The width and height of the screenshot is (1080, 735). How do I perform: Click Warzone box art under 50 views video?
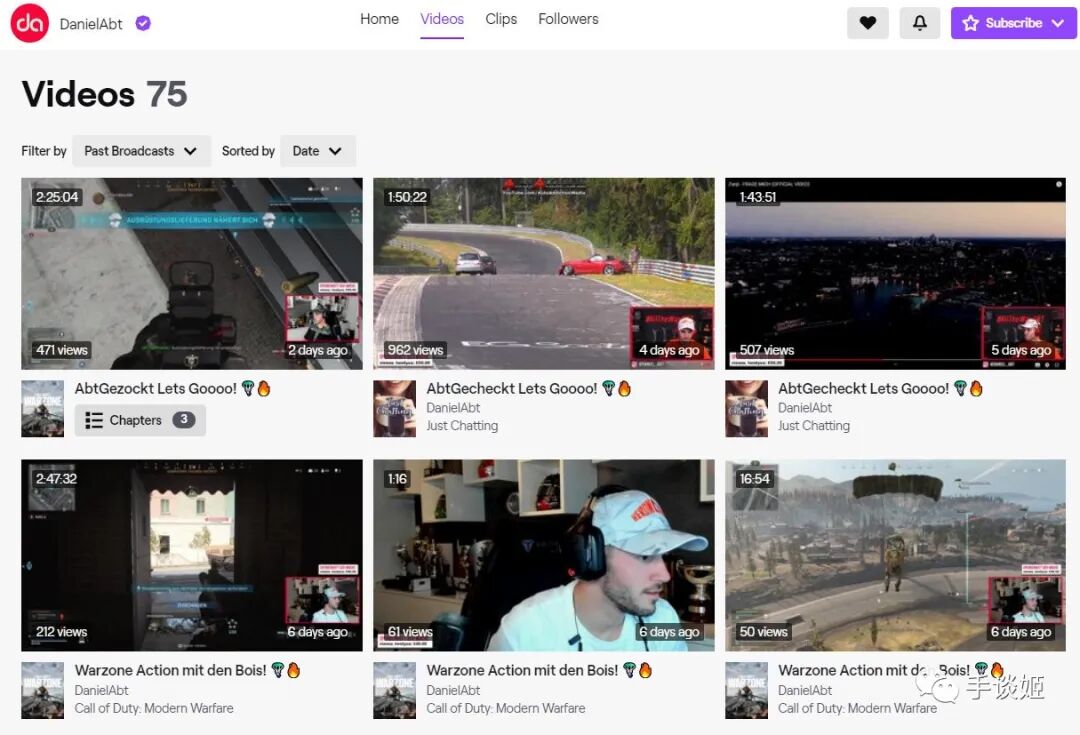point(747,690)
